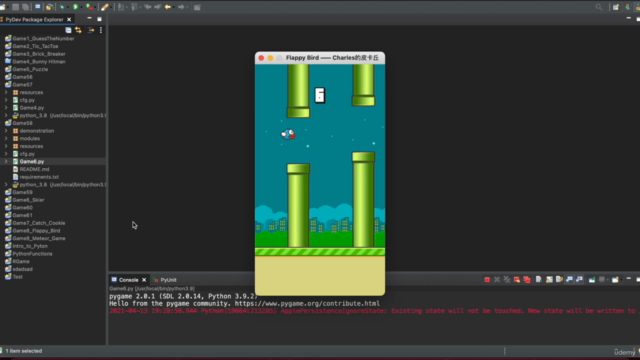Click the search magnifier icon at top right
The width and height of the screenshot is (640, 360).
[x=599, y=7]
